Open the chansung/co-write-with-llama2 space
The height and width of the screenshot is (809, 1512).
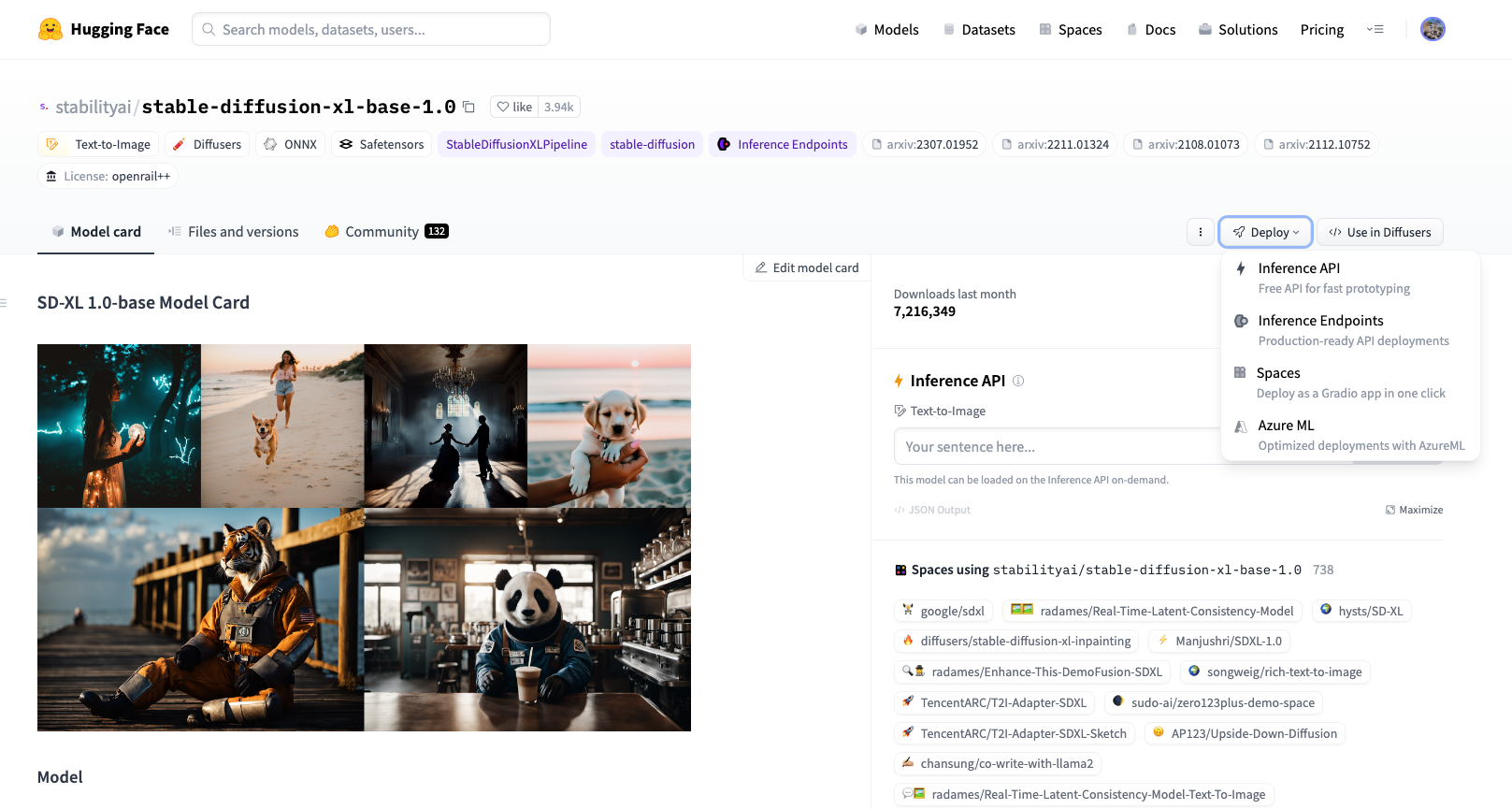pyautogui.click(x=997, y=763)
